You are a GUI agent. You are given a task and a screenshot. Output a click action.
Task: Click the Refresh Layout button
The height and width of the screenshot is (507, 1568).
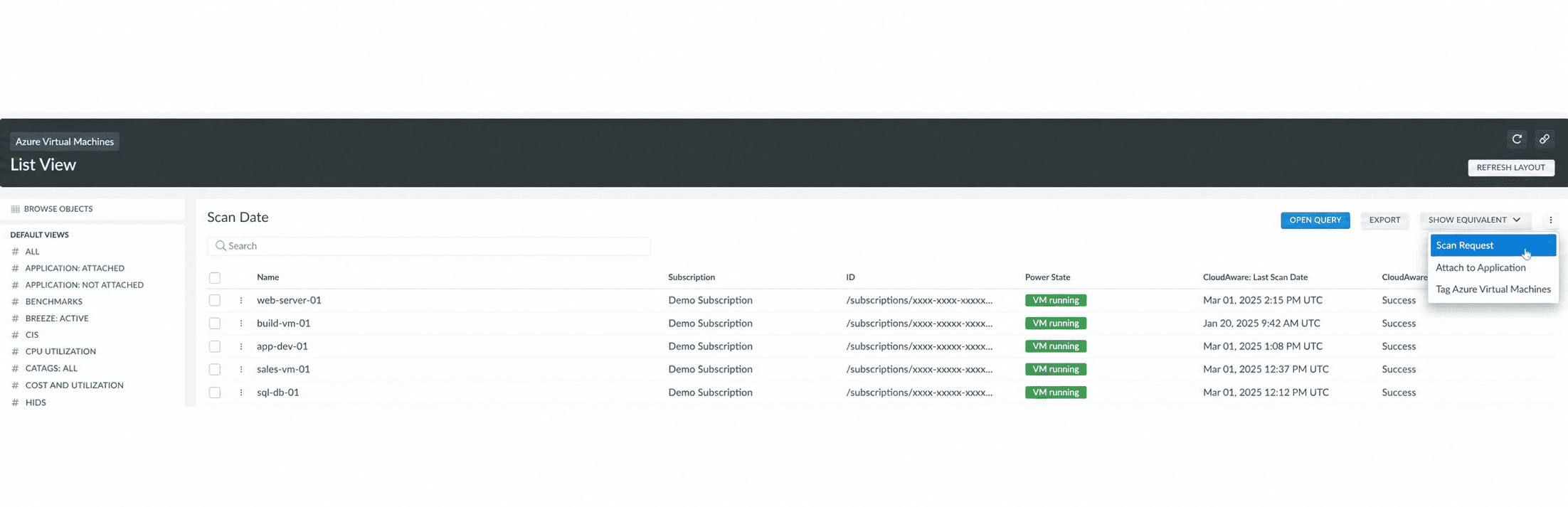coord(1510,168)
